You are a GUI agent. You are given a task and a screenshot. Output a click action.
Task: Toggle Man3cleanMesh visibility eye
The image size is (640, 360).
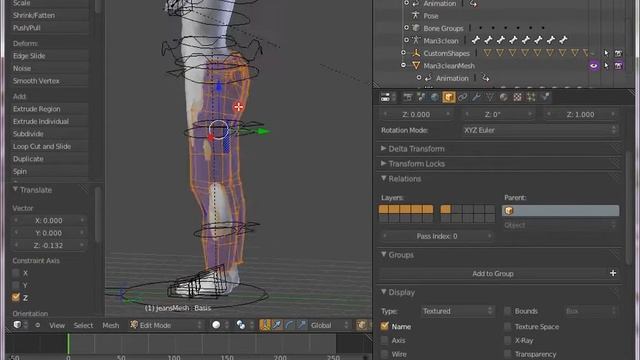pos(594,66)
